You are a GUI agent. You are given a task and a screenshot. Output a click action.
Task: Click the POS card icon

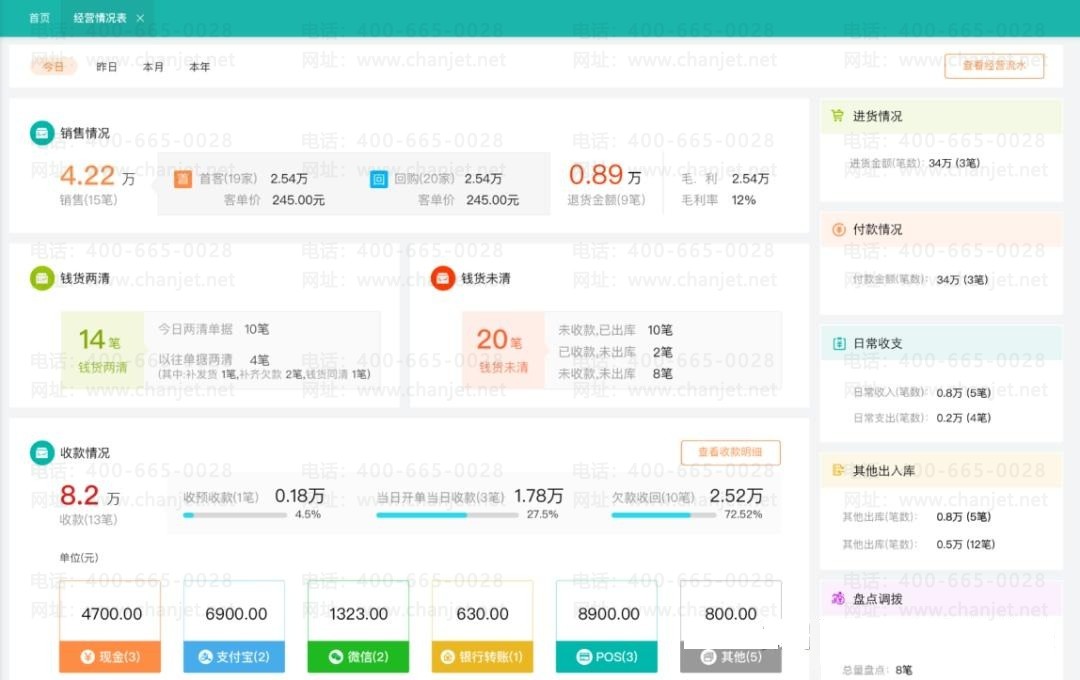pyautogui.click(x=584, y=657)
